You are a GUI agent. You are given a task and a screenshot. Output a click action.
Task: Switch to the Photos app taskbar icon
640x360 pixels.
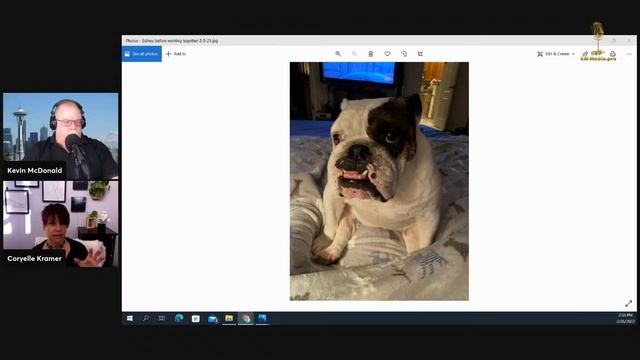pos(262,318)
